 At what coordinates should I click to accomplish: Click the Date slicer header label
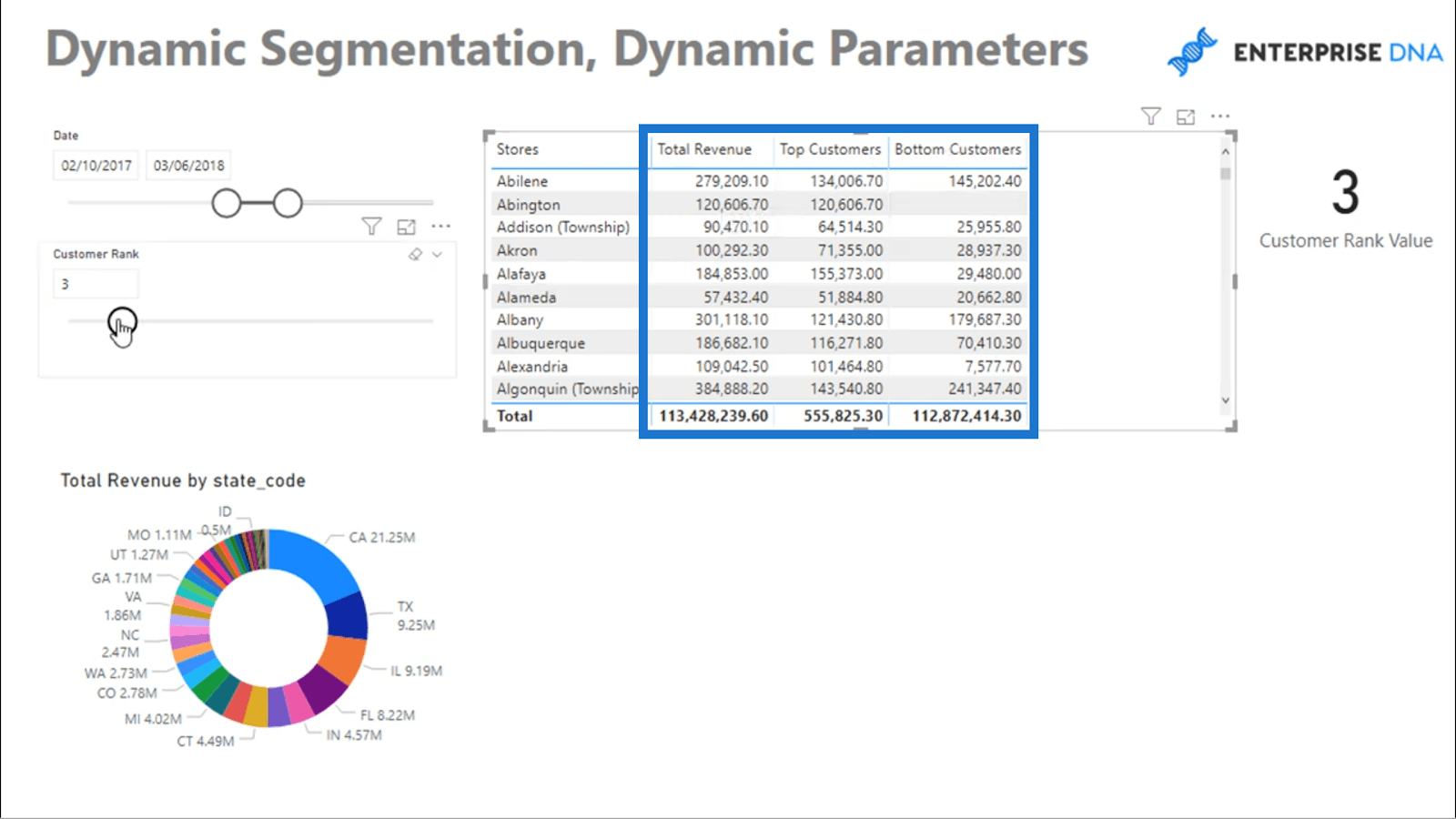(x=66, y=136)
